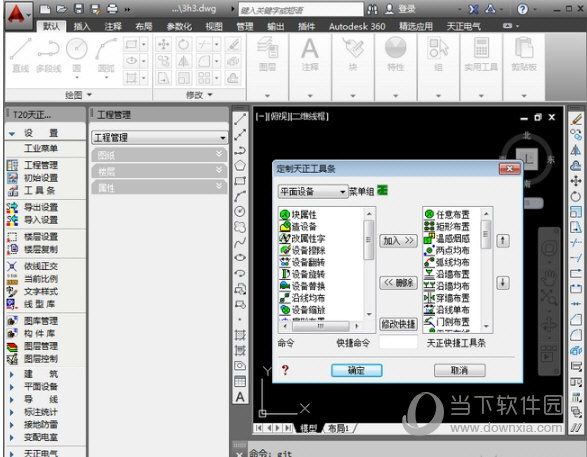Expand the 属性 section
587x457 pixels.
159,188
